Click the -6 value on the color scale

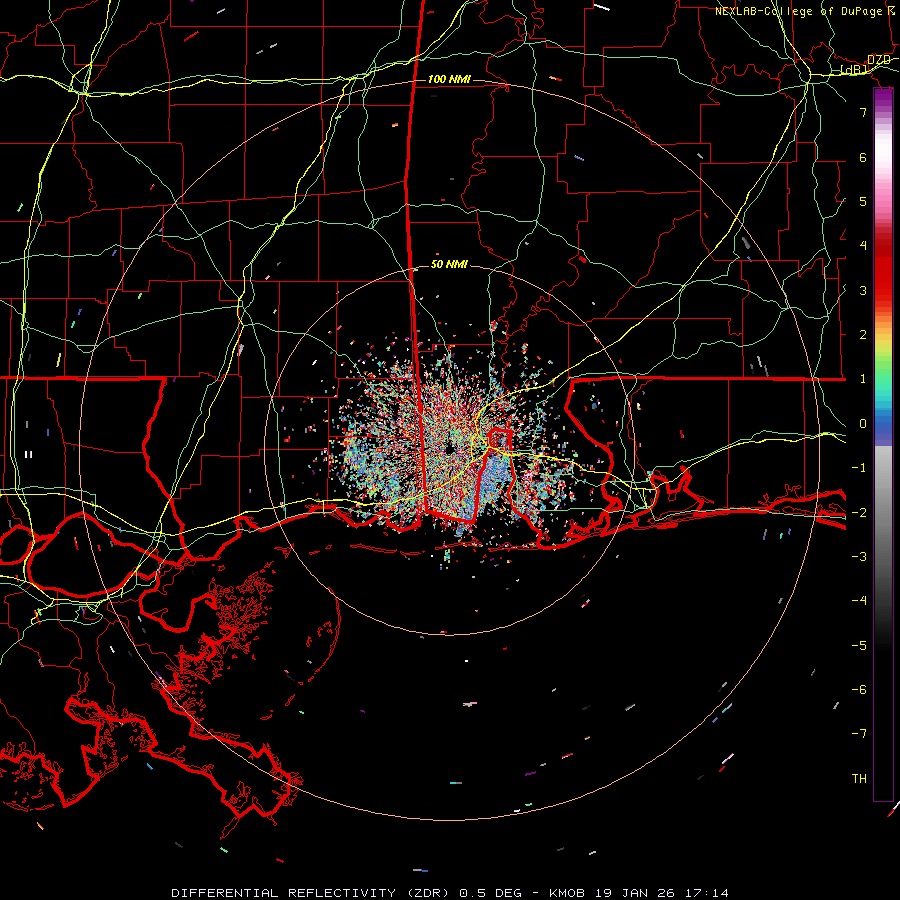859,690
